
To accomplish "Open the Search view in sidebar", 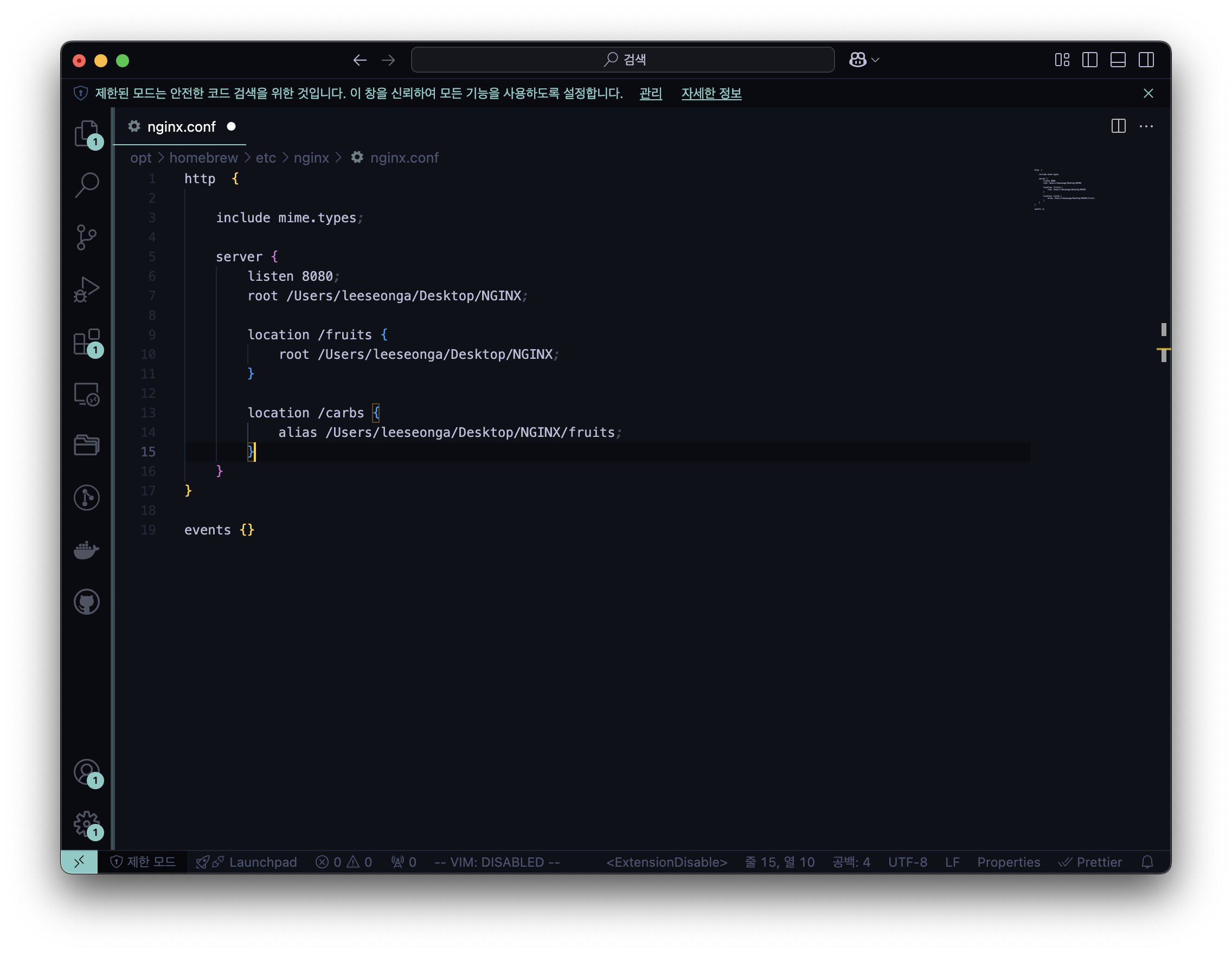I will [x=86, y=185].
